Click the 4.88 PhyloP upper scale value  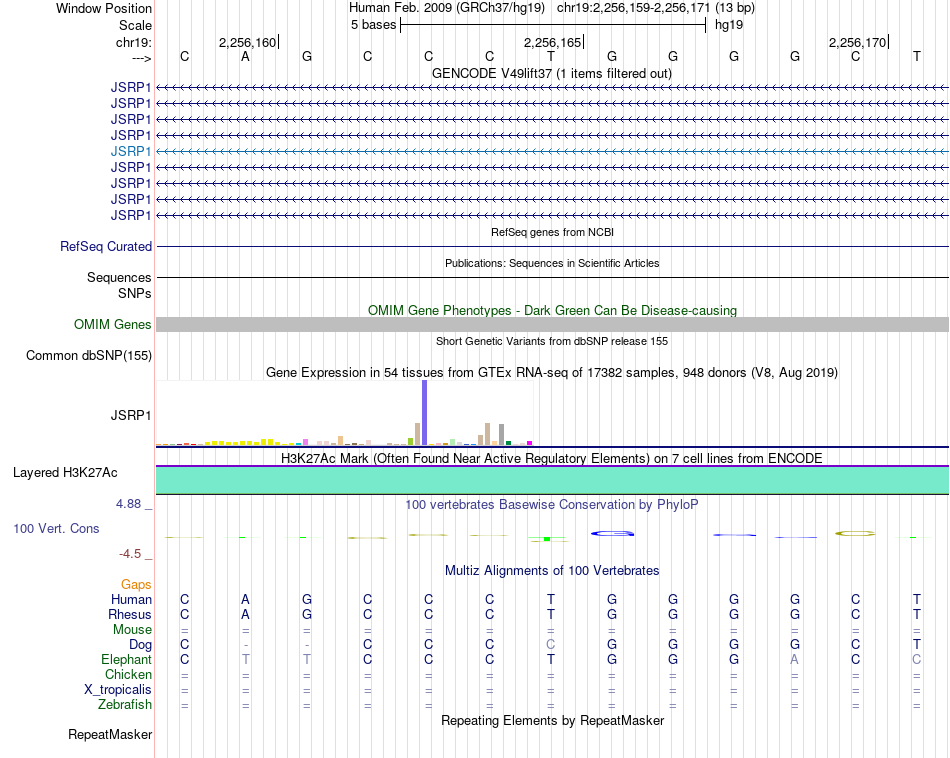[128, 504]
